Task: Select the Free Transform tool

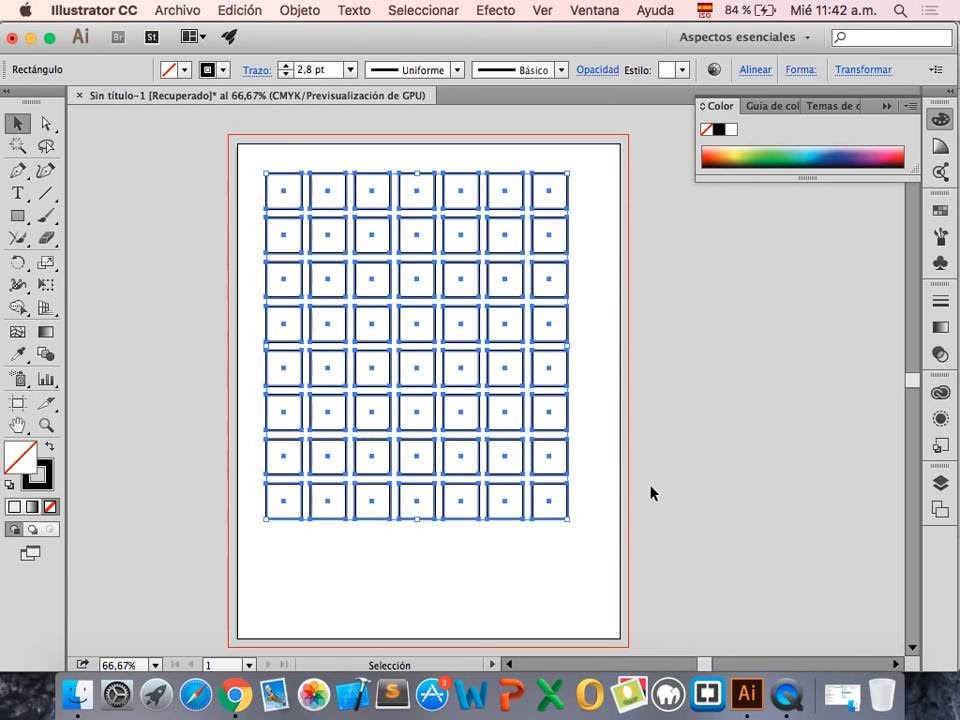Action: pyautogui.click(x=46, y=285)
